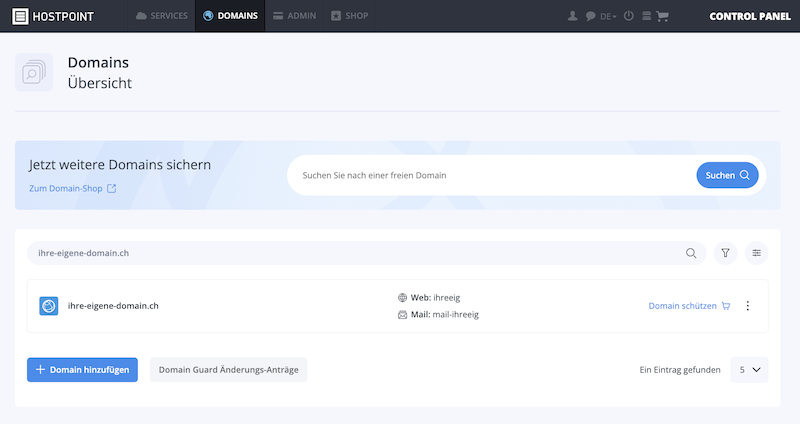Click the Control Panel title
Viewport: 800px width, 424px height.
coord(749,16)
